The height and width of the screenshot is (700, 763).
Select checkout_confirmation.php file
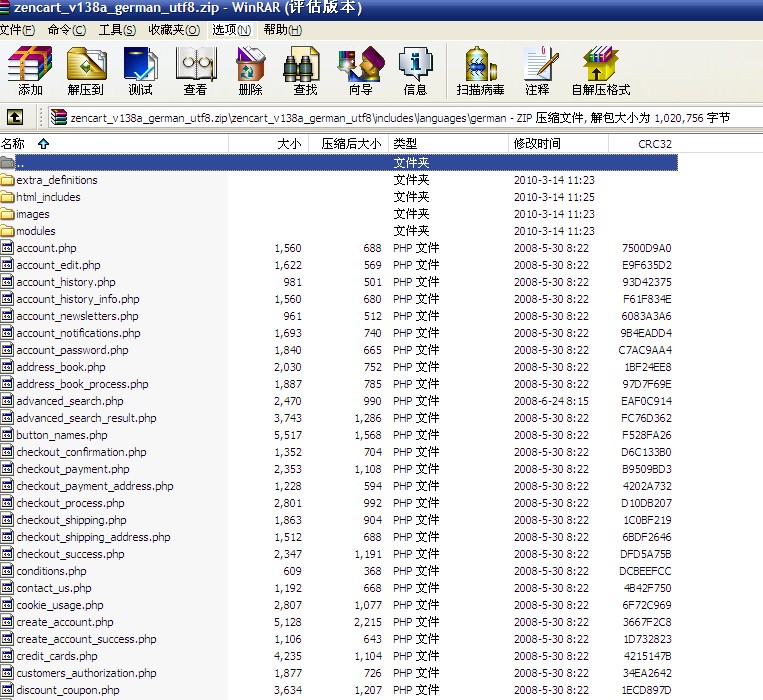click(81, 452)
